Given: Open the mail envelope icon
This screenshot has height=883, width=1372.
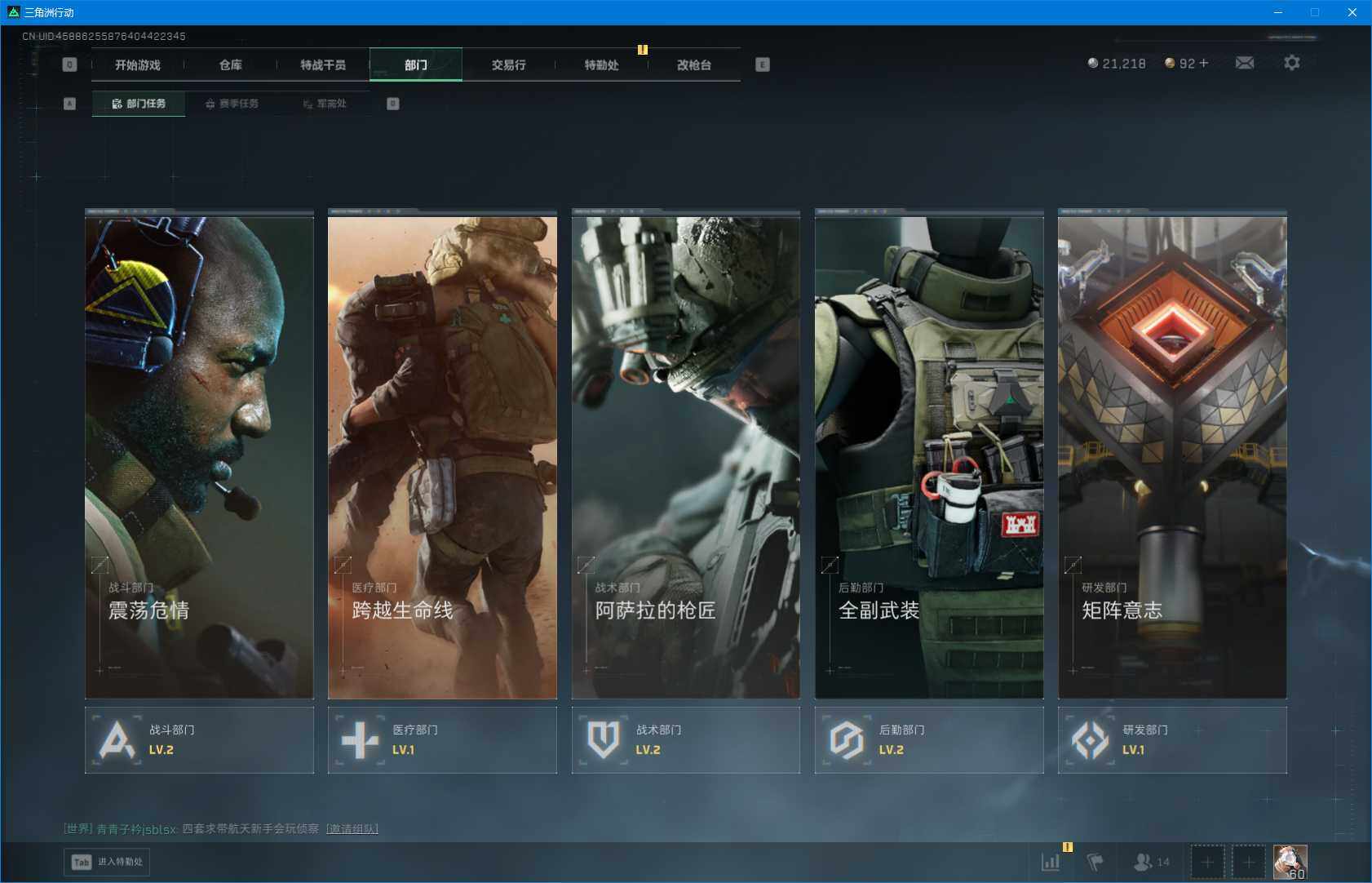Looking at the screenshot, I should (x=1244, y=63).
